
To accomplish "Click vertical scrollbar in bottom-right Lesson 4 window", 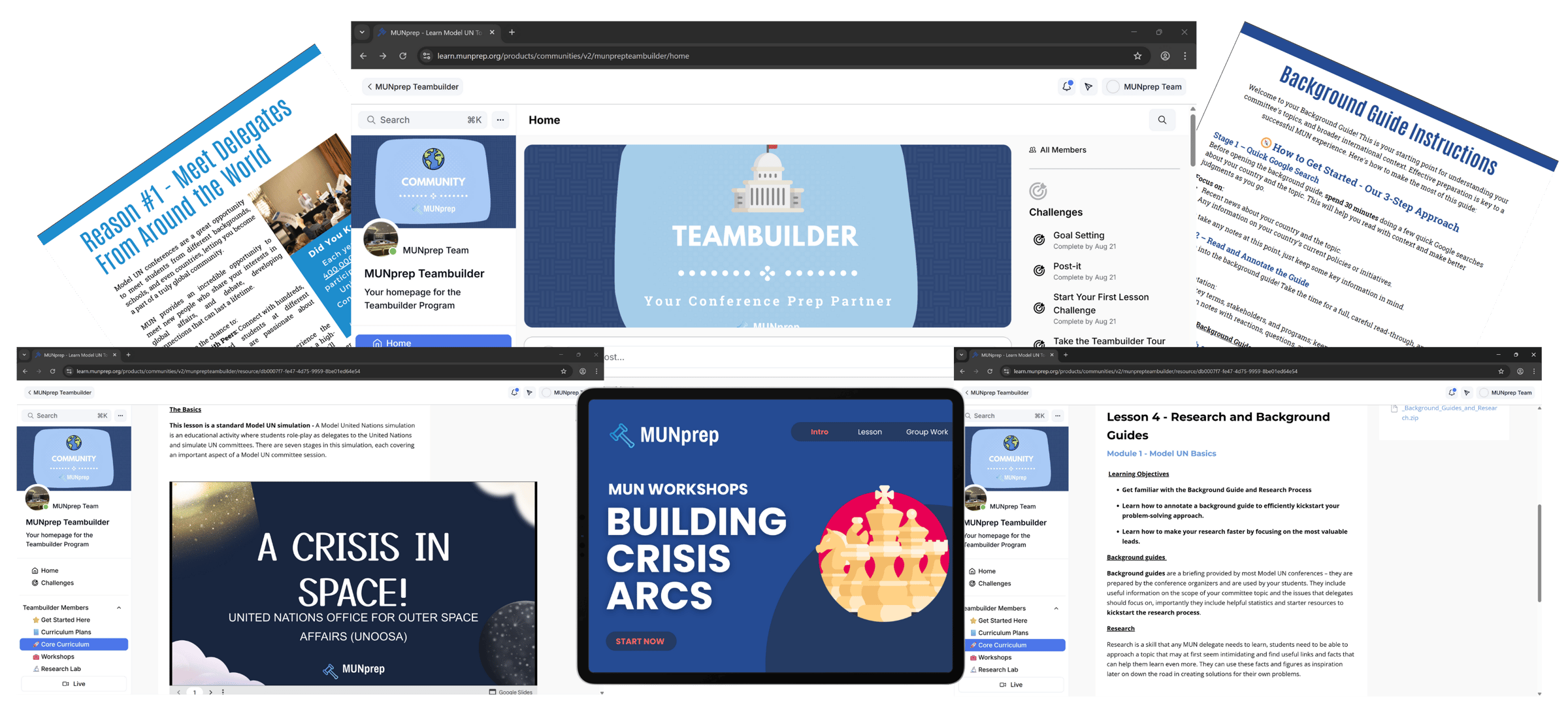I will click(1539, 553).
